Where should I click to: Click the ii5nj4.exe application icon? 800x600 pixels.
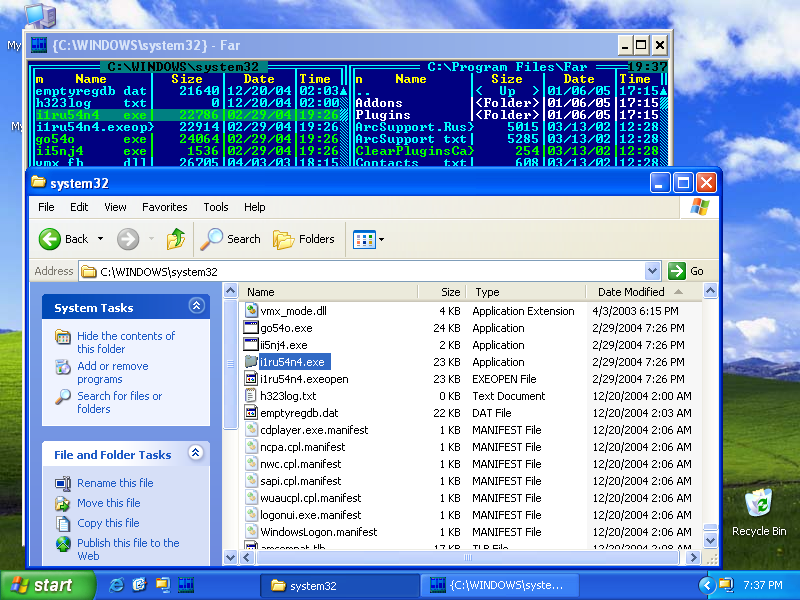251,344
